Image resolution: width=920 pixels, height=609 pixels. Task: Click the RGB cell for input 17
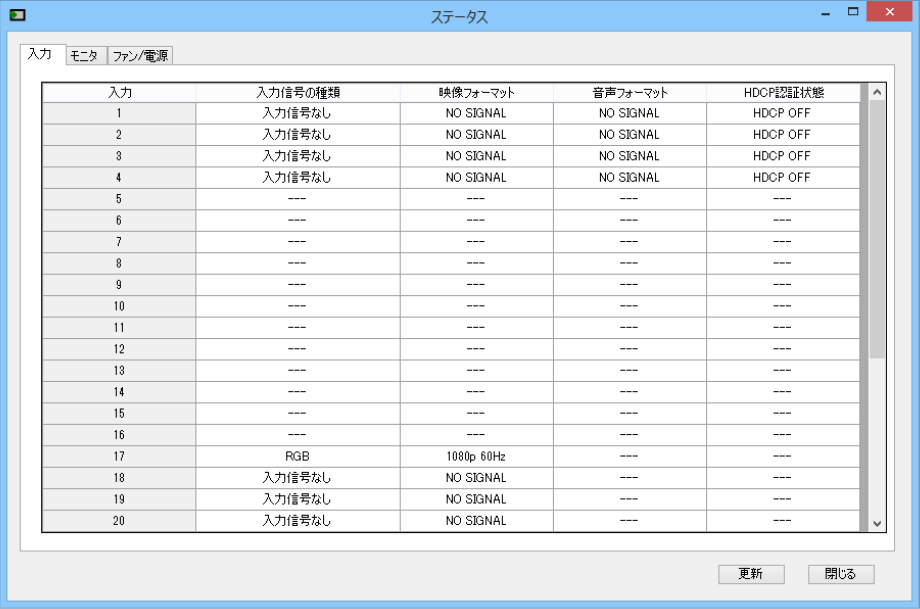coord(298,456)
